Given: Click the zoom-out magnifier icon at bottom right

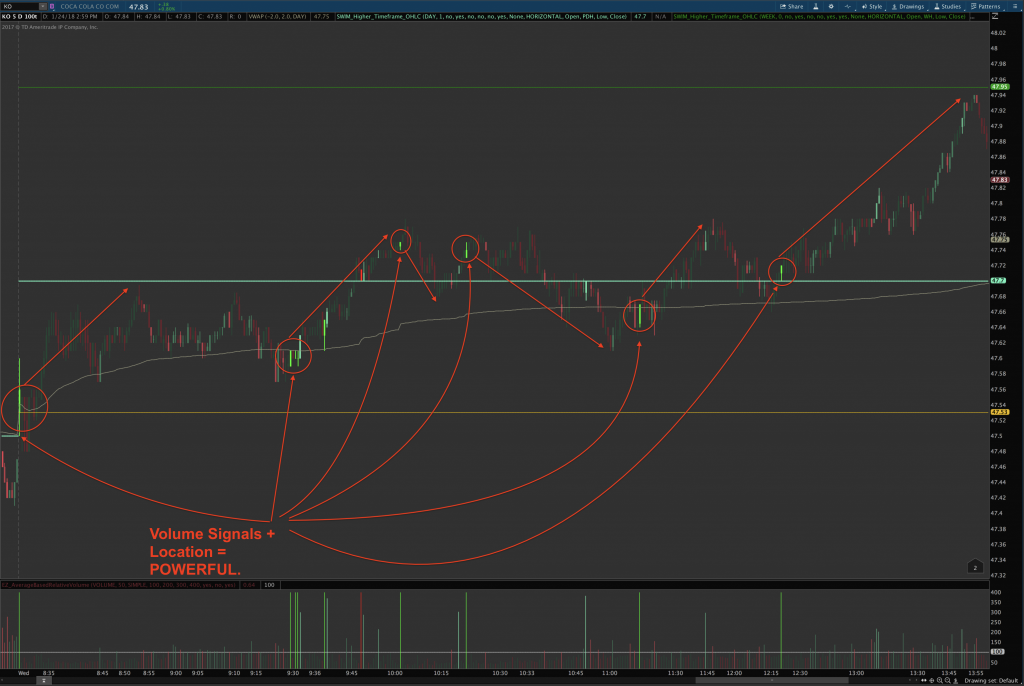Looking at the screenshot, I should [947, 680].
